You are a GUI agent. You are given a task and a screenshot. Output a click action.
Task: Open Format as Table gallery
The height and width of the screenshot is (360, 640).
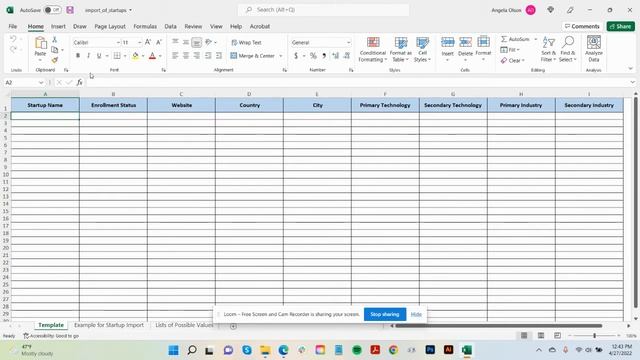[400, 49]
